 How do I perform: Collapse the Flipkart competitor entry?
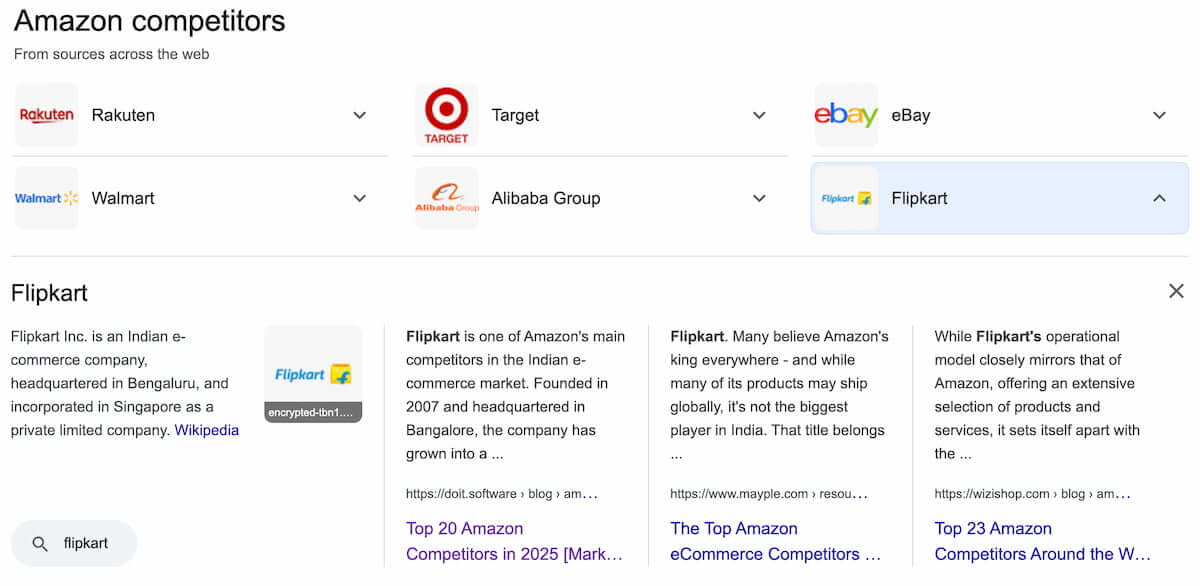coord(1159,198)
